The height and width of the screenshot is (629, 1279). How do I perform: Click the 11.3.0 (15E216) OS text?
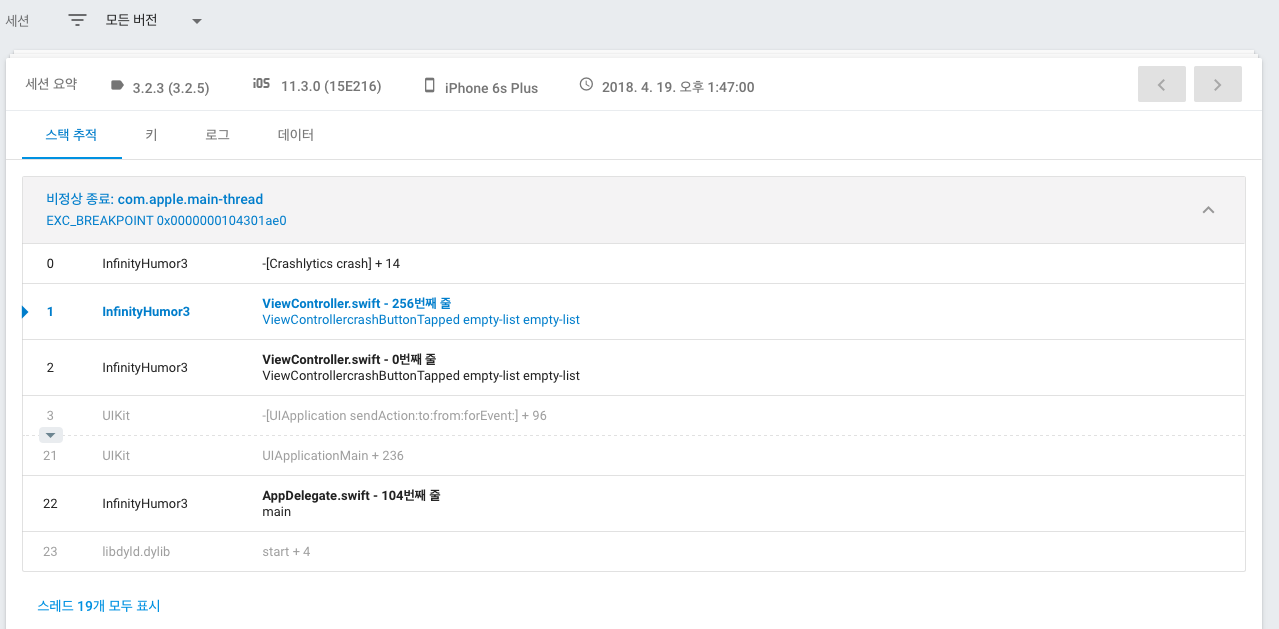click(331, 87)
